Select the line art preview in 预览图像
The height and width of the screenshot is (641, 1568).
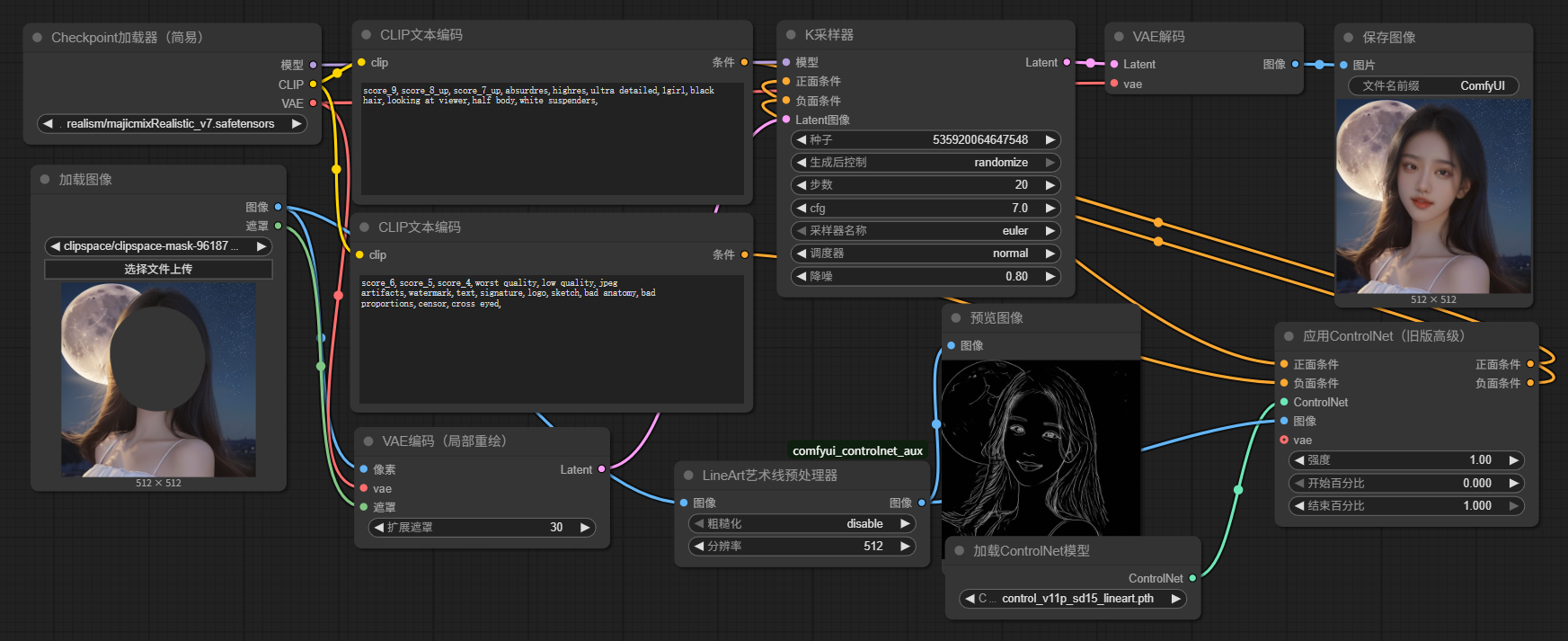pos(1041,449)
